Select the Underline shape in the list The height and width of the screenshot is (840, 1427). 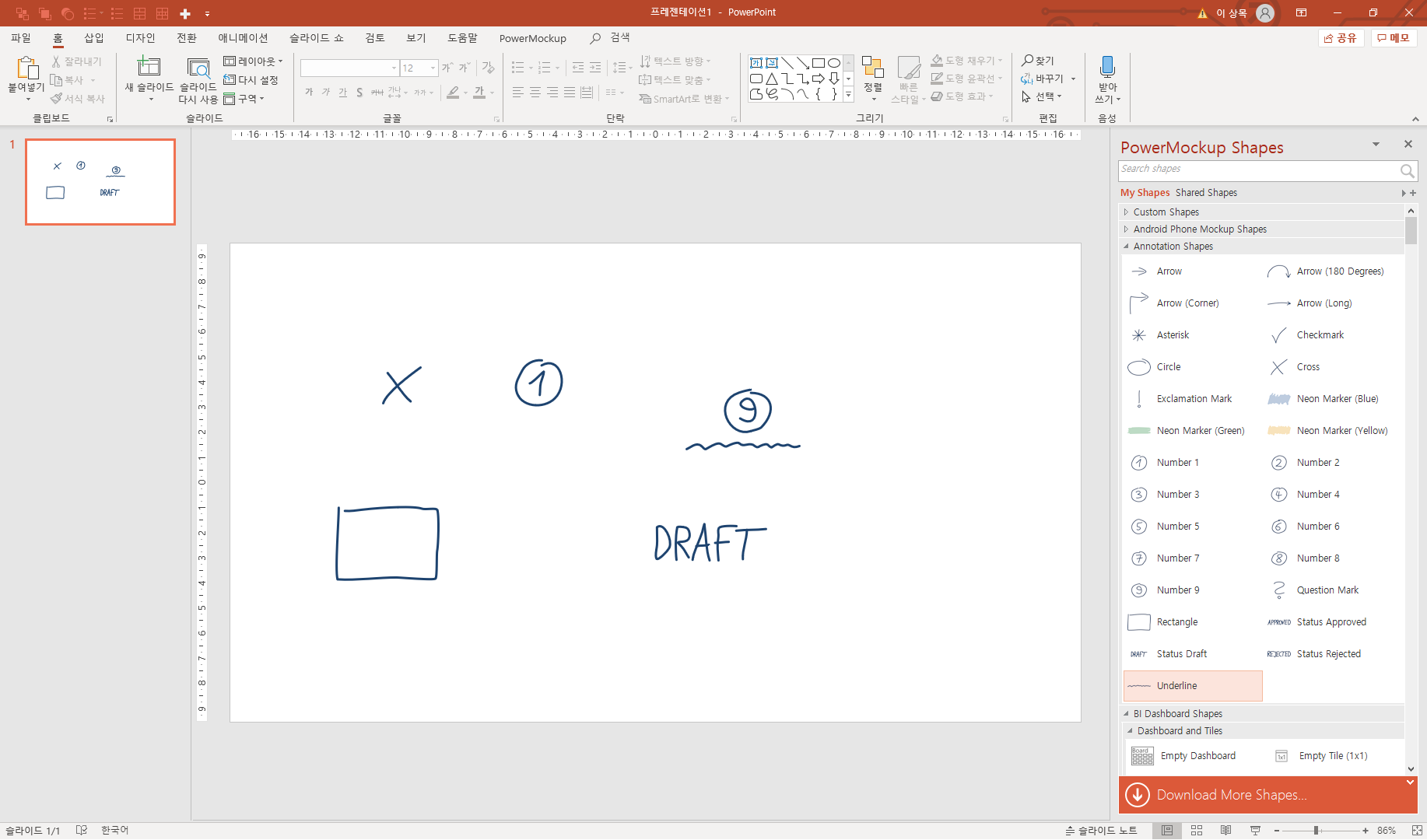1193,686
